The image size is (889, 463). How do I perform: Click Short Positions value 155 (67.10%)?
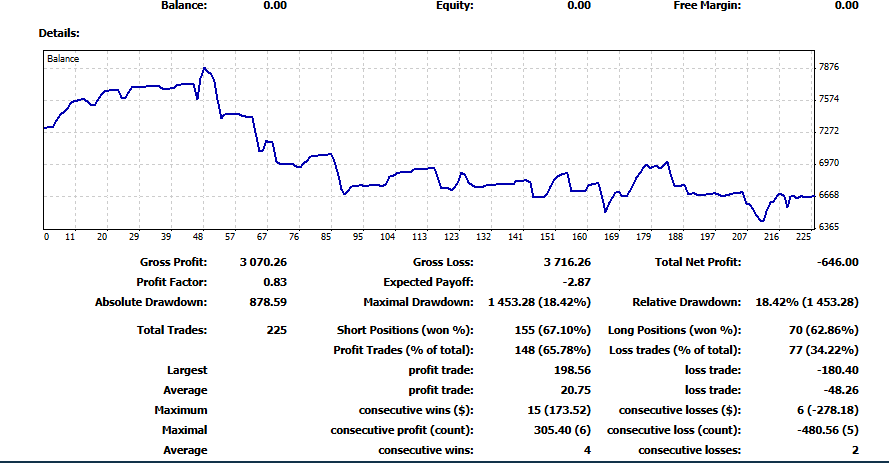[x=553, y=330]
